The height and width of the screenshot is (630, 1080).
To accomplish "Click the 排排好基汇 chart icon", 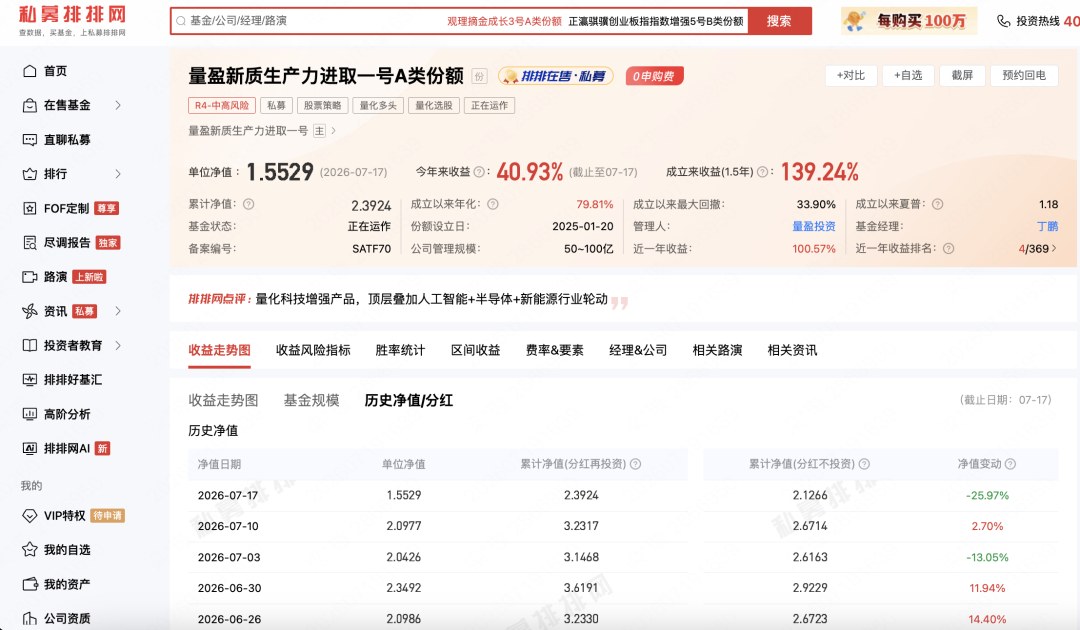I will (x=30, y=379).
